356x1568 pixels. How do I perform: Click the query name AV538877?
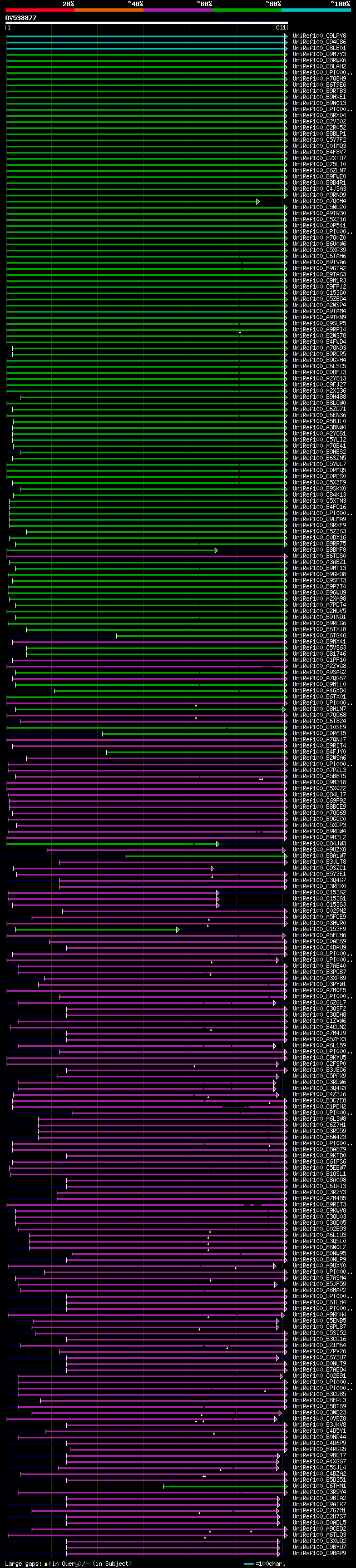click(x=21, y=18)
